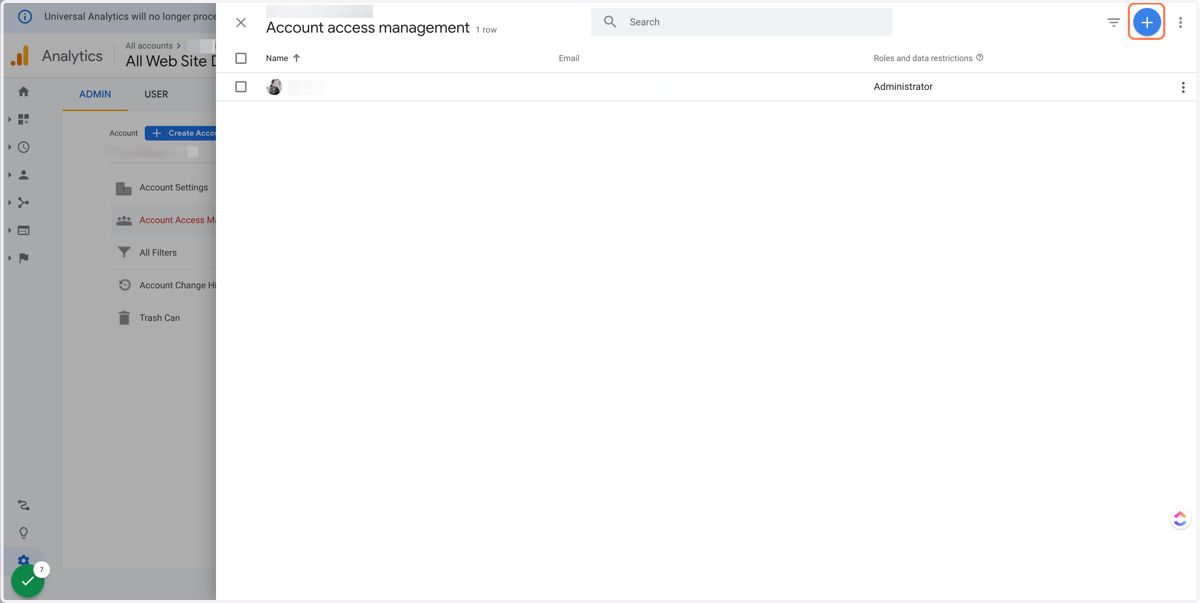Viewport: 1200px width, 603px height.
Task: Open more options menu in panel header
Action: coord(1180,22)
